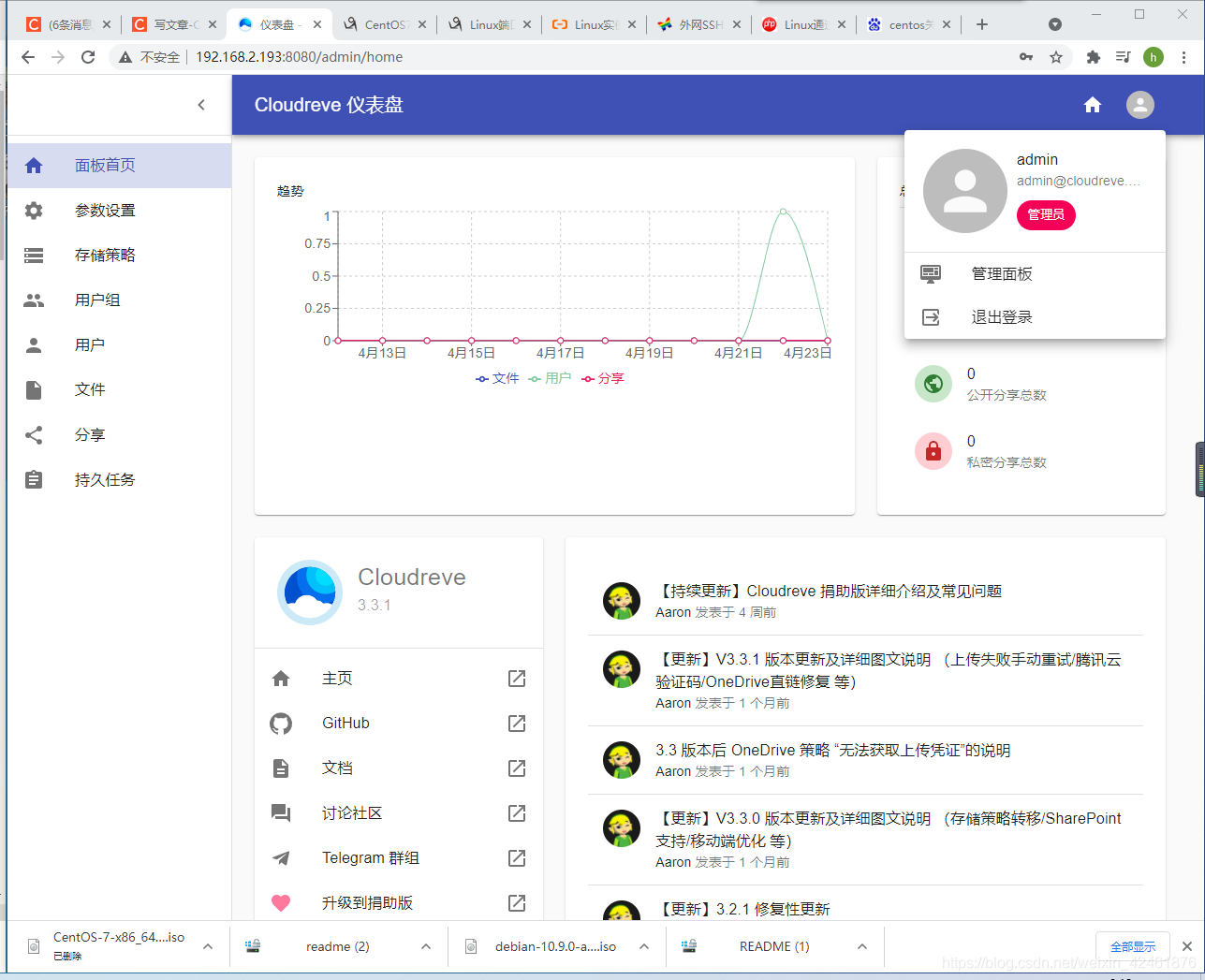1205x980 pixels.
Task: Expand options for CentOS-7-x86_64 iso download
Action: [208, 946]
